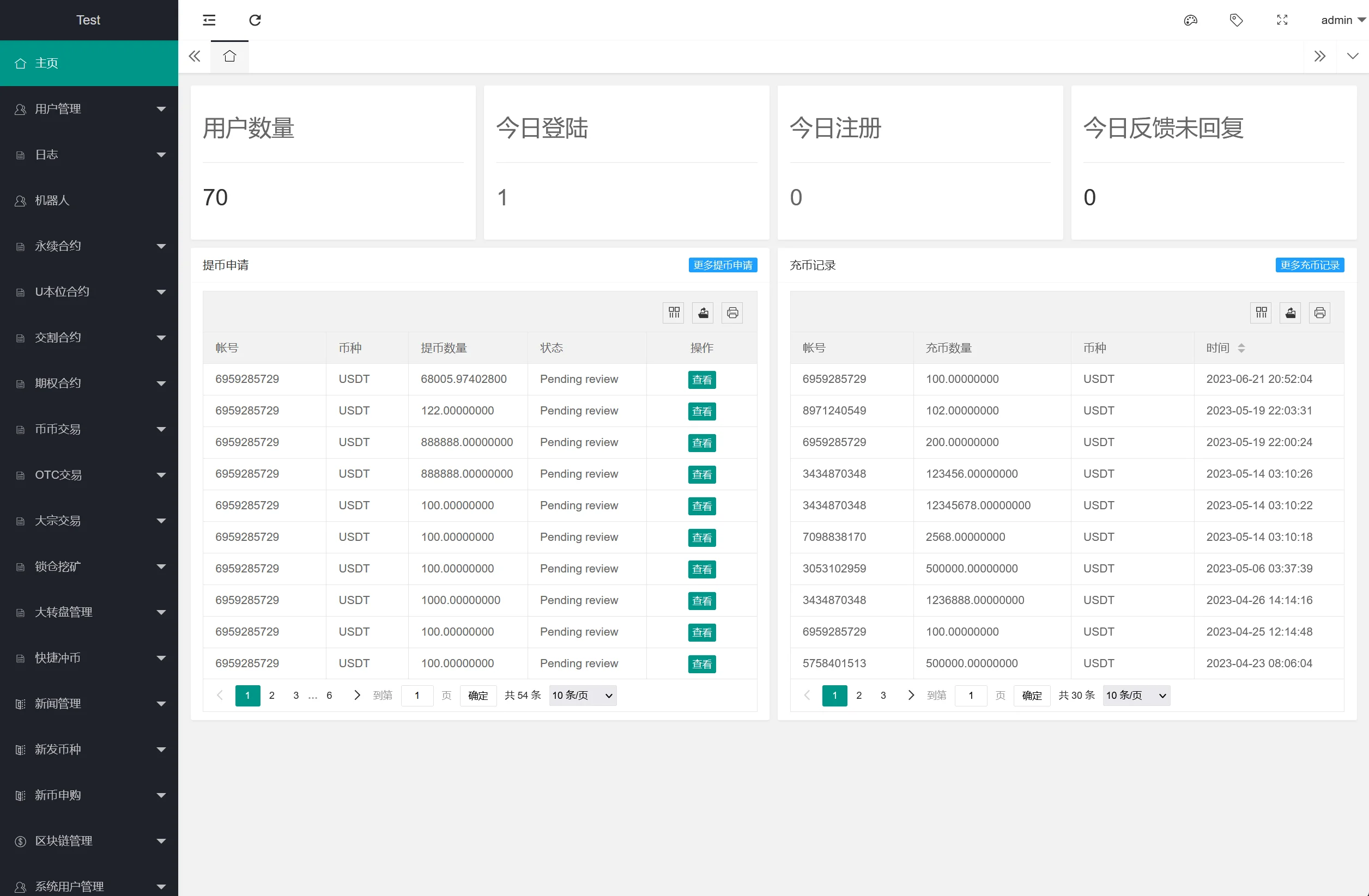
Task: Click the refresh icon in top bar
Action: point(255,20)
